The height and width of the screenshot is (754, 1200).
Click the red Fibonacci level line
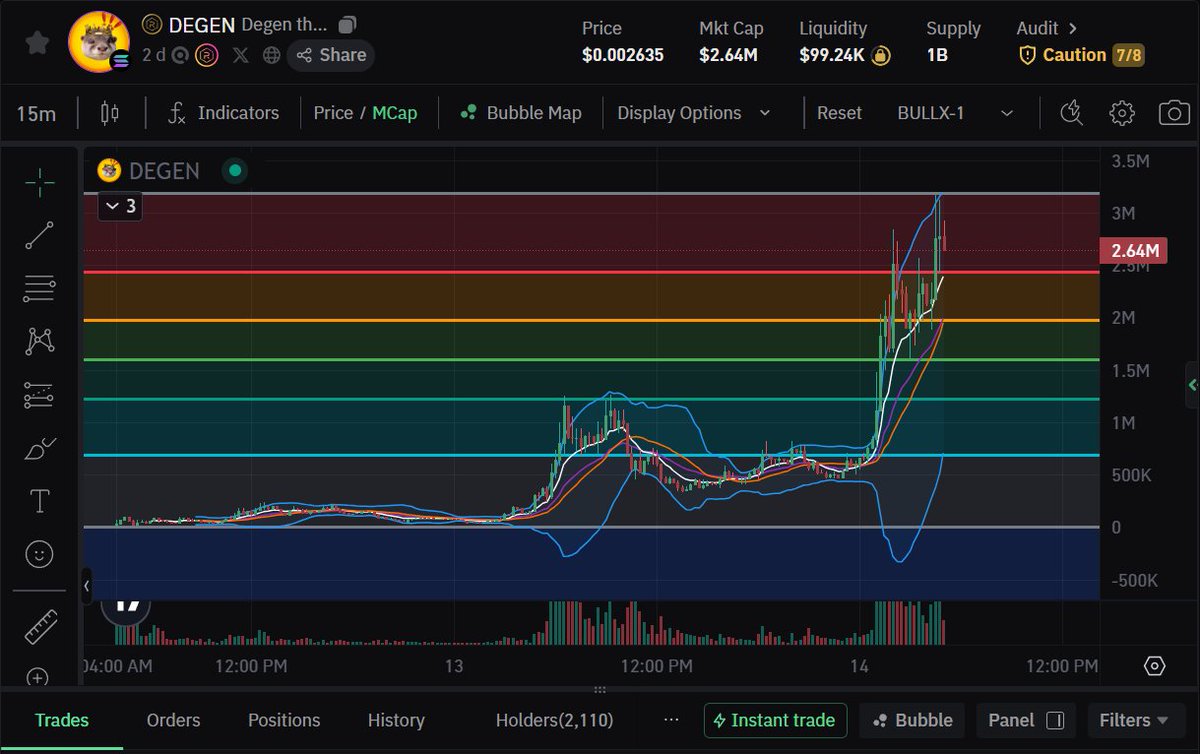[590, 271]
